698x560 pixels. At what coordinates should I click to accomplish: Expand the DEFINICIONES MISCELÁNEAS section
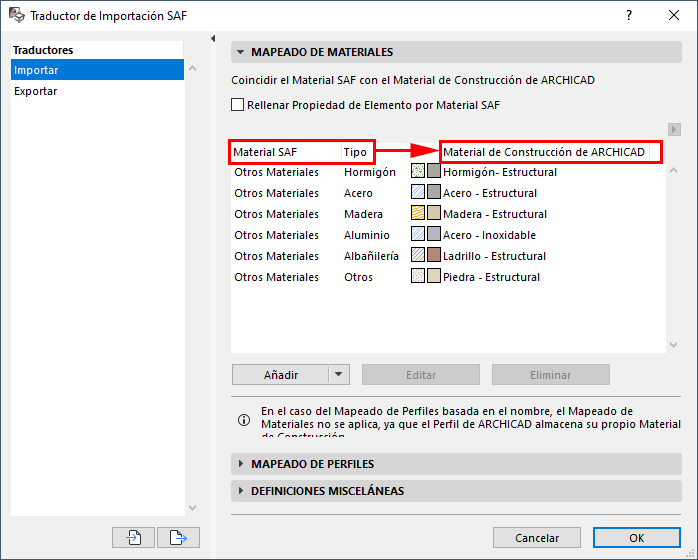click(x=241, y=491)
